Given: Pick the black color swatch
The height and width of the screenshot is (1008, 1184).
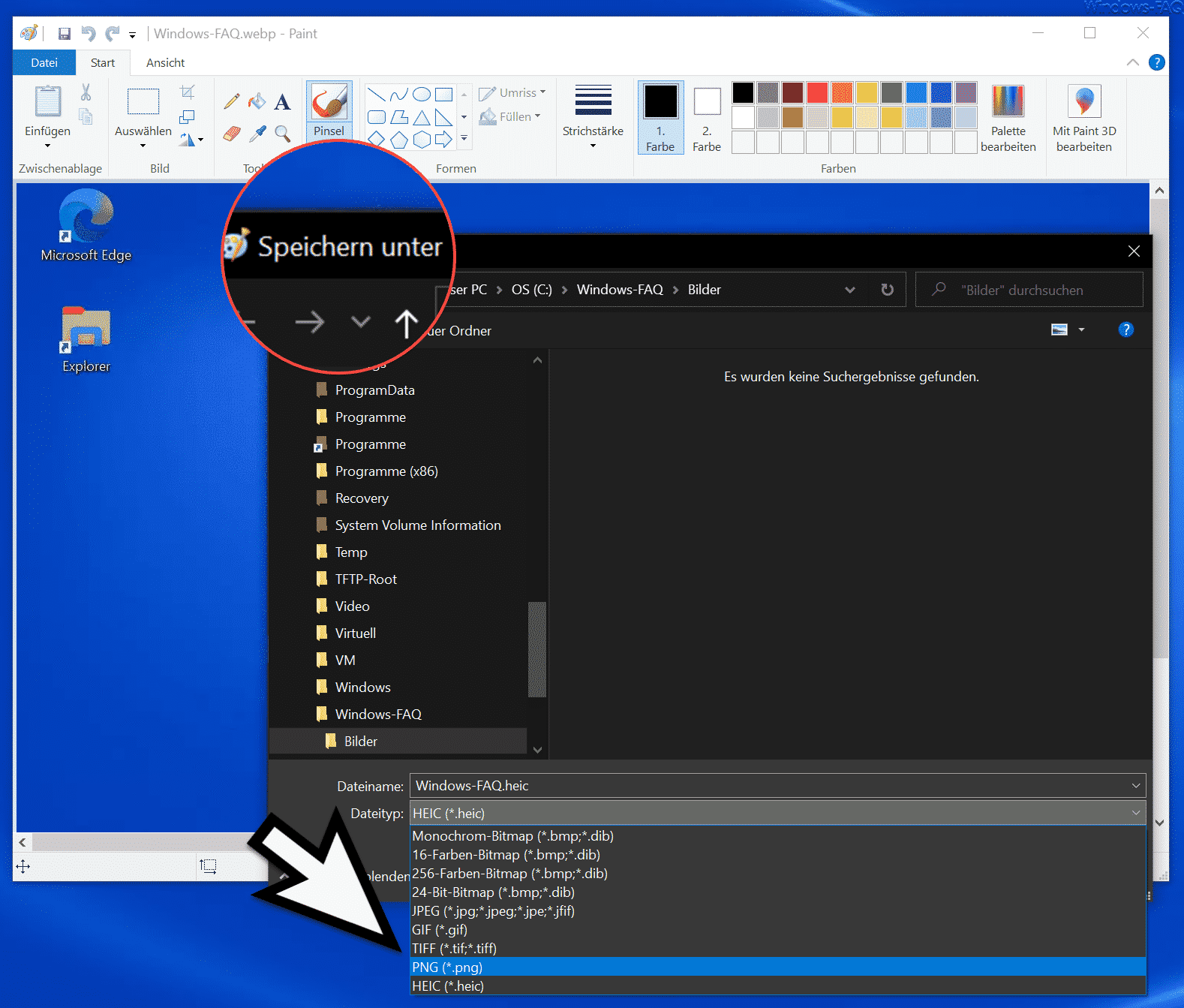Looking at the screenshot, I should click(743, 92).
